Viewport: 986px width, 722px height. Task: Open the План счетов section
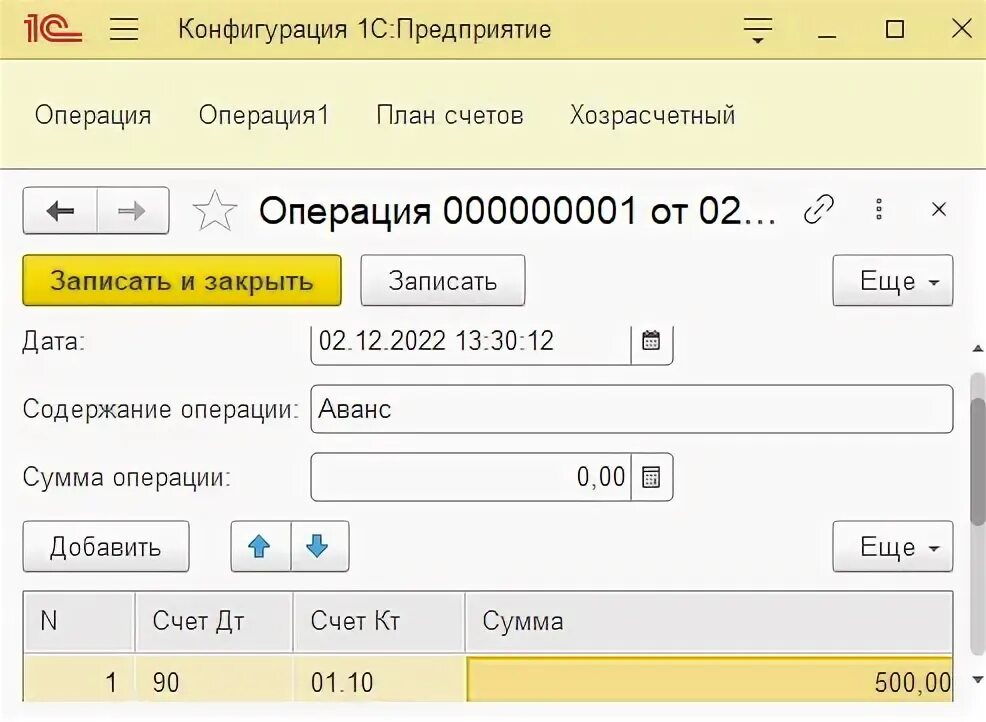point(450,115)
